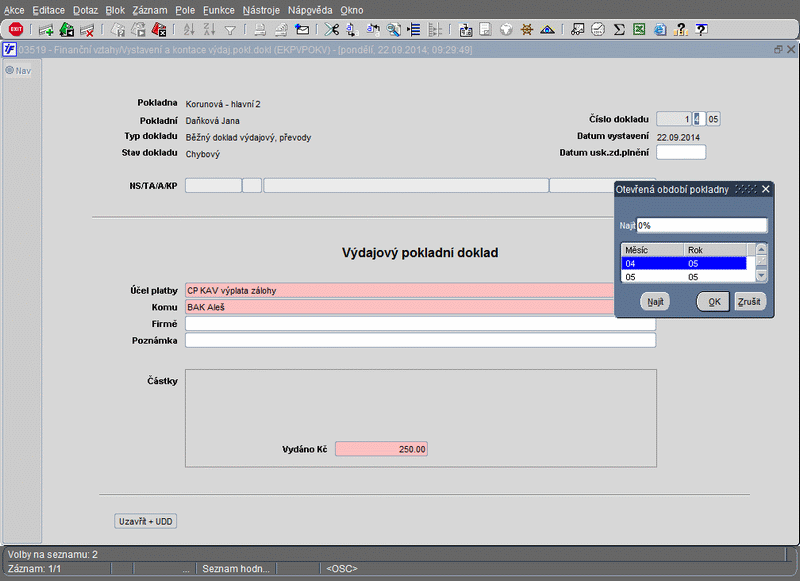Click the red EXIT stop-sign icon
The image size is (800, 581).
[x=16, y=30]
